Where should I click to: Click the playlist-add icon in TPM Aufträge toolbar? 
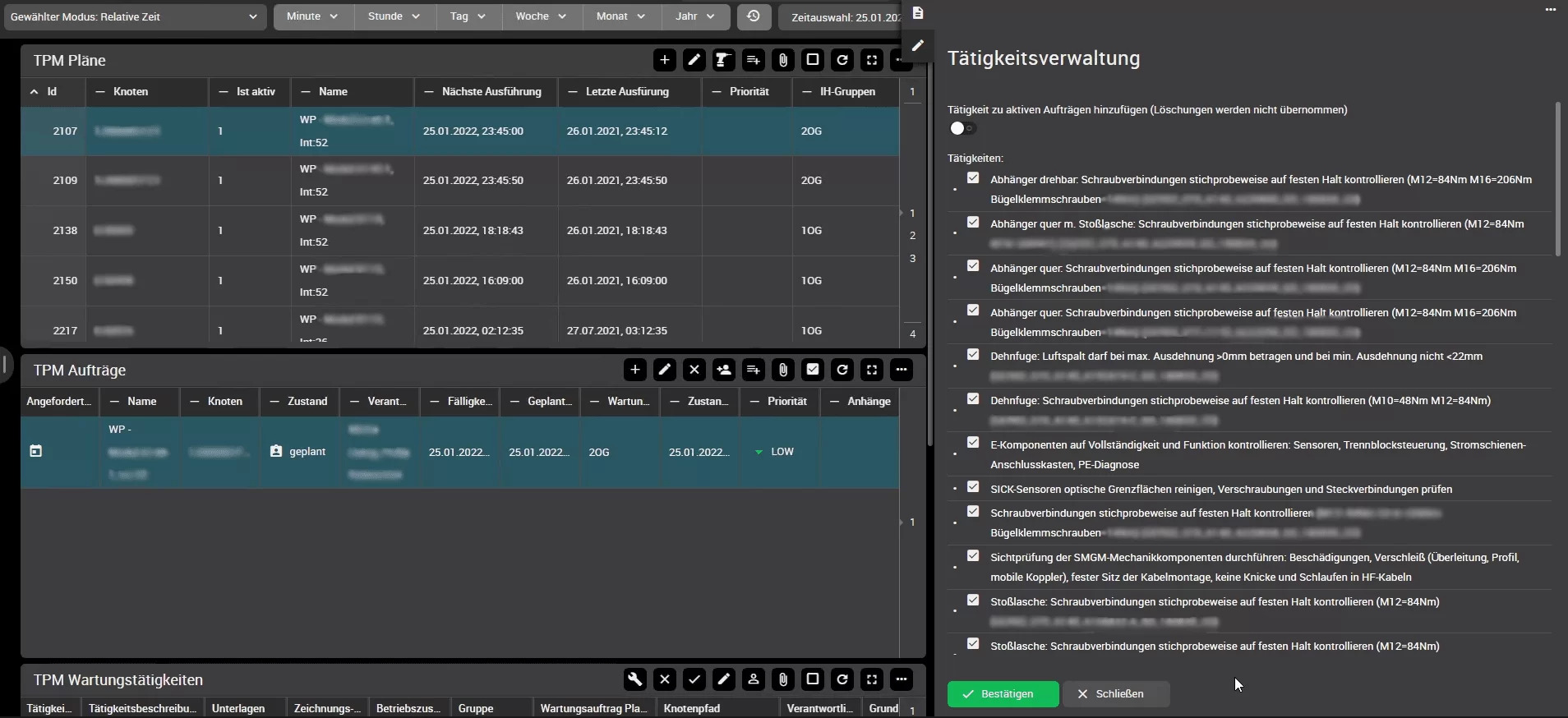coord(754,370)
